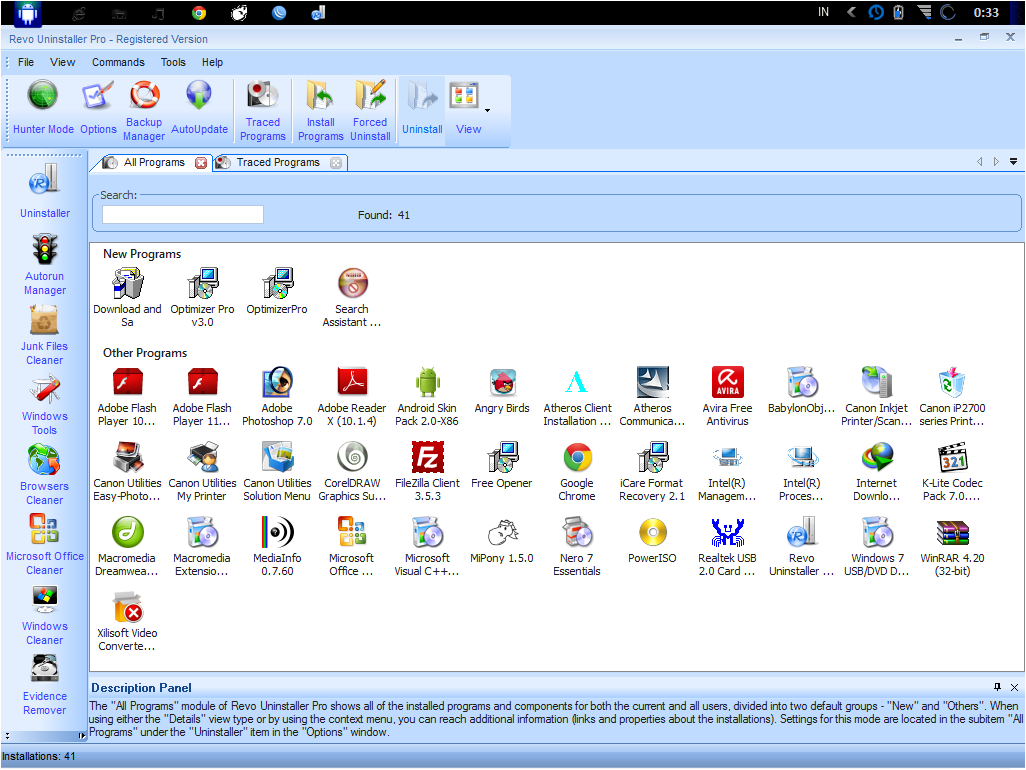Select Macromedia Dreamweaver entry

[x=127, y=547]
